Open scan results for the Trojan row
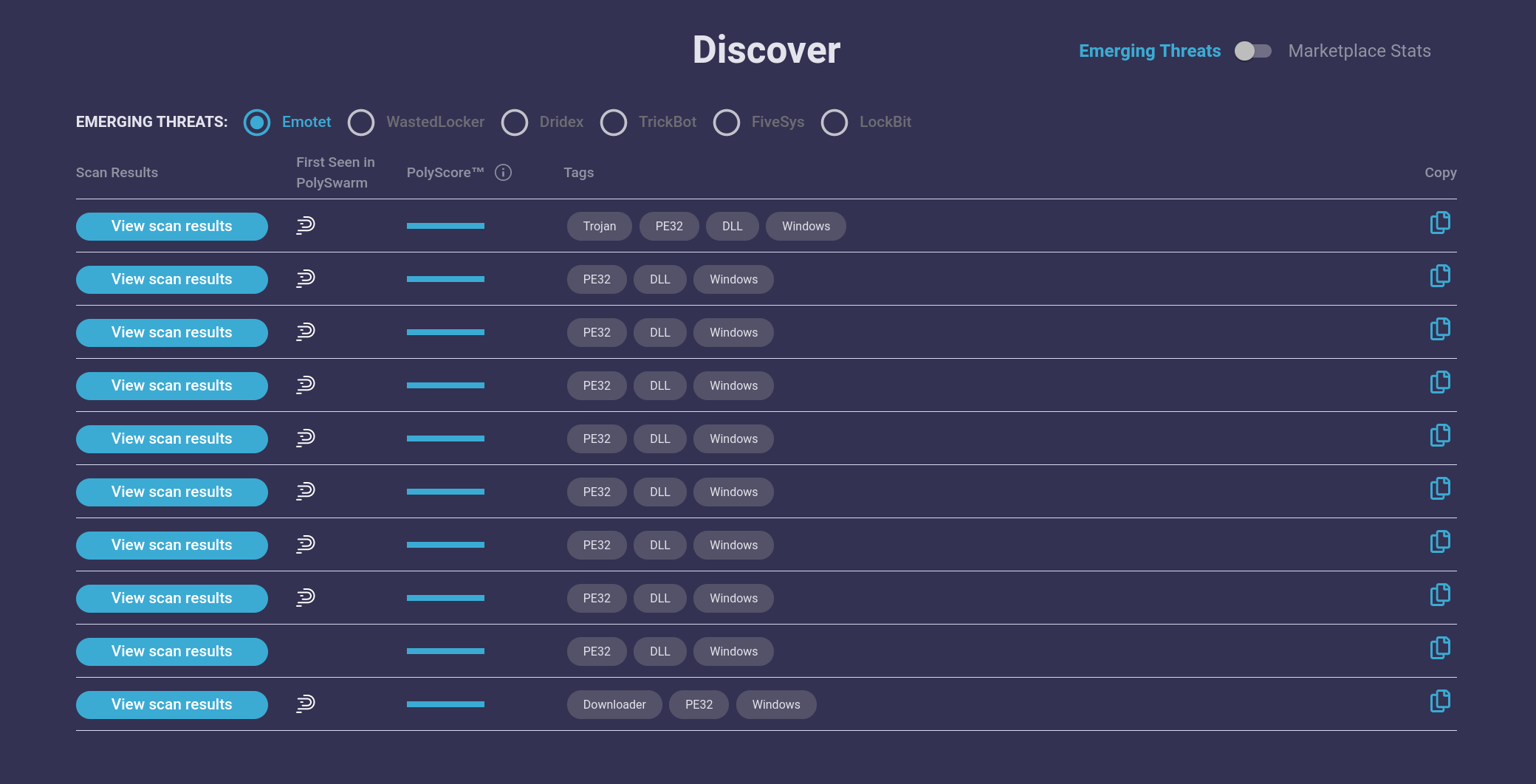Screen dimensions: 1536x784 click(x=172, y=227)
